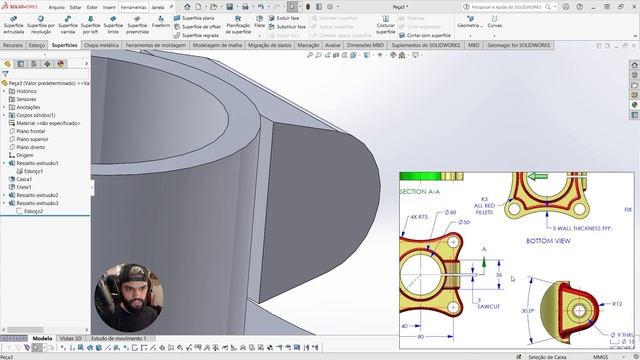
Task: Open the Estudo de movimento 1 tab
Action: tap(119, 338)
